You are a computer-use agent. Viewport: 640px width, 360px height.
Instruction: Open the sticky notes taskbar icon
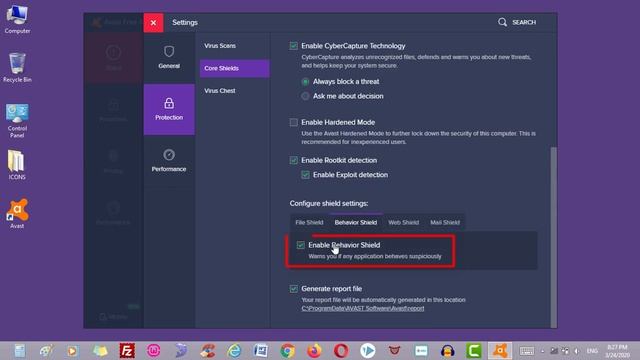[x=100, y=351]
